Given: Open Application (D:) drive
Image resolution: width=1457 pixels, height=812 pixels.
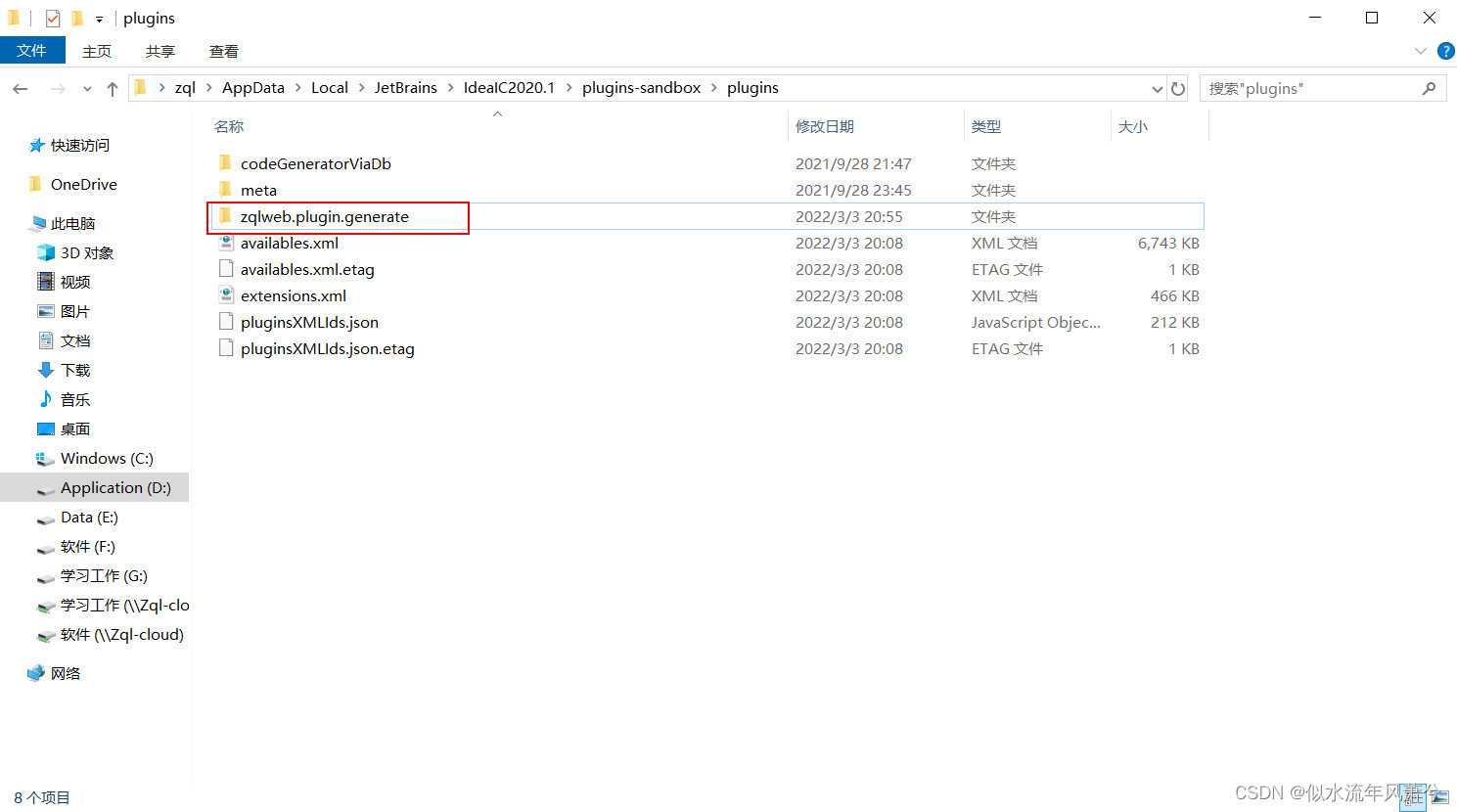Looking at the screenshot, I should pos(115,487).
